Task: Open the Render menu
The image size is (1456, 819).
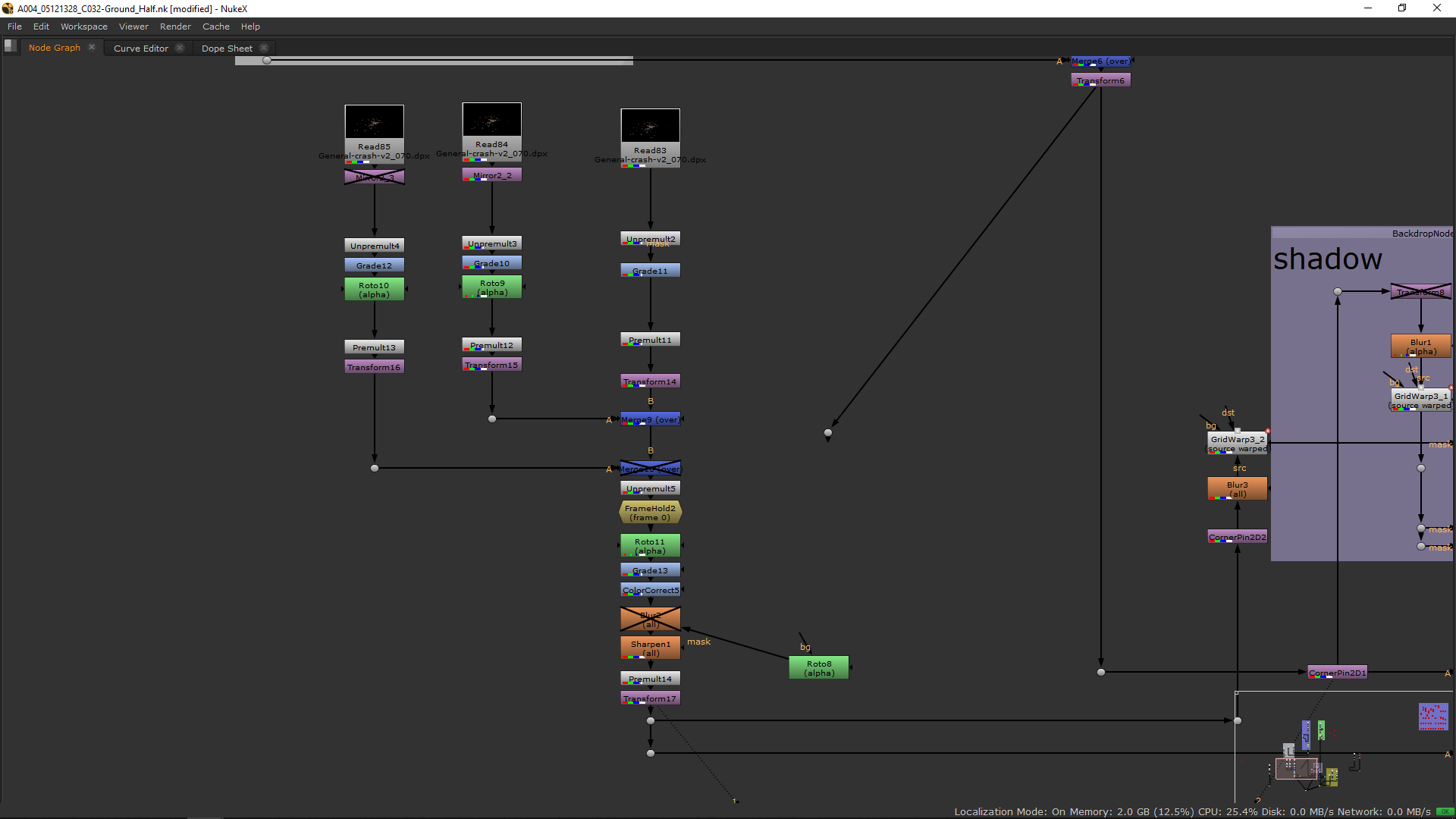Action: pyautogui.click(x=175, y=27)
